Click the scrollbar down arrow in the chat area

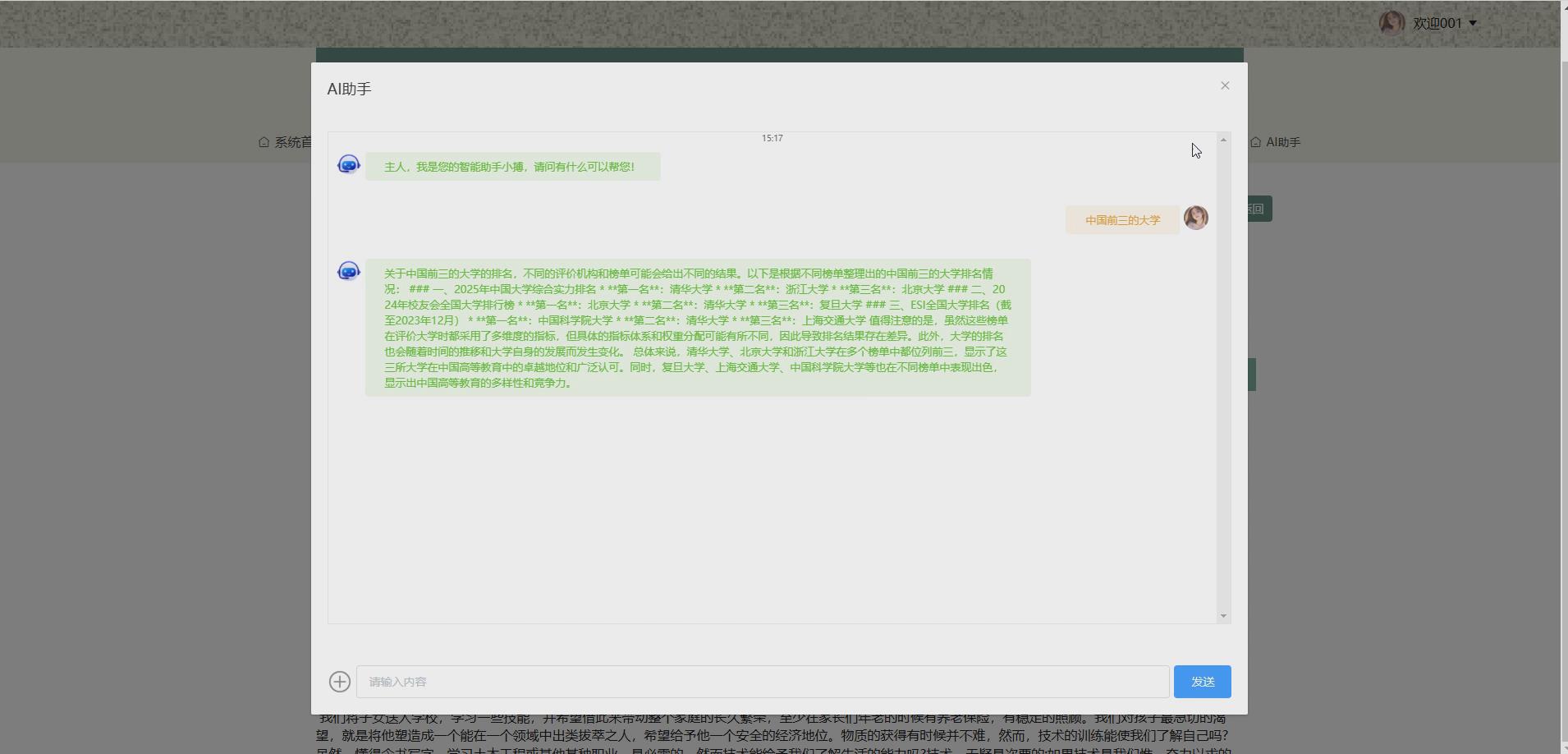1222,614
